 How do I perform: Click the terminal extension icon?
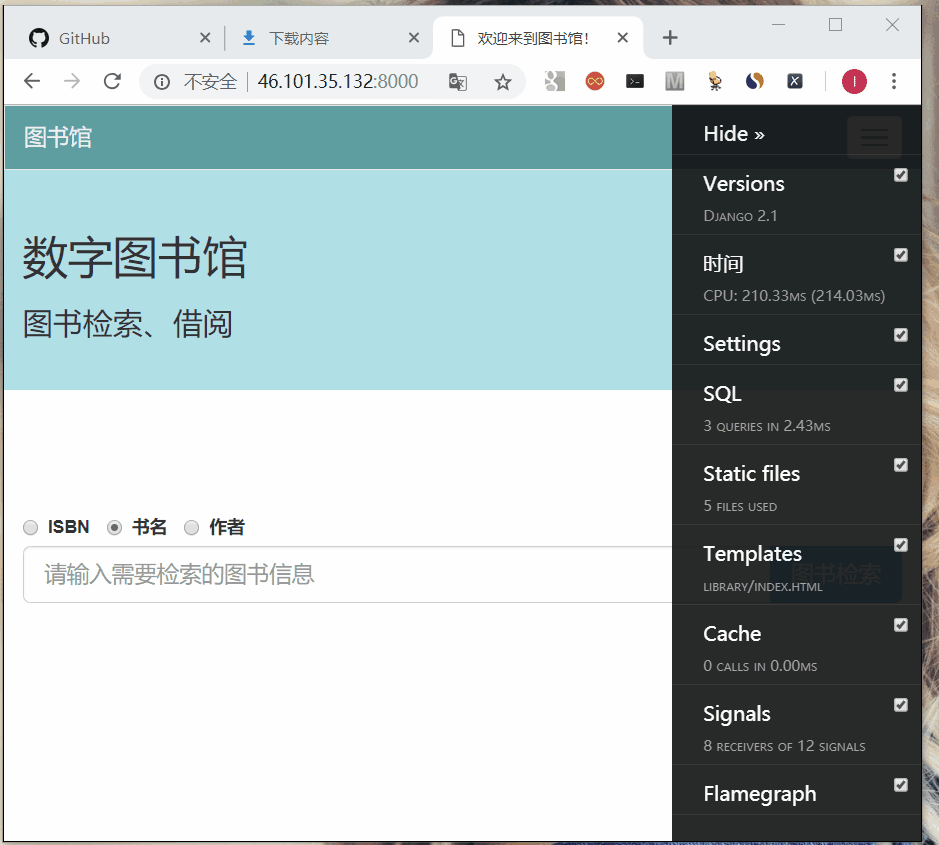[634, 81]
